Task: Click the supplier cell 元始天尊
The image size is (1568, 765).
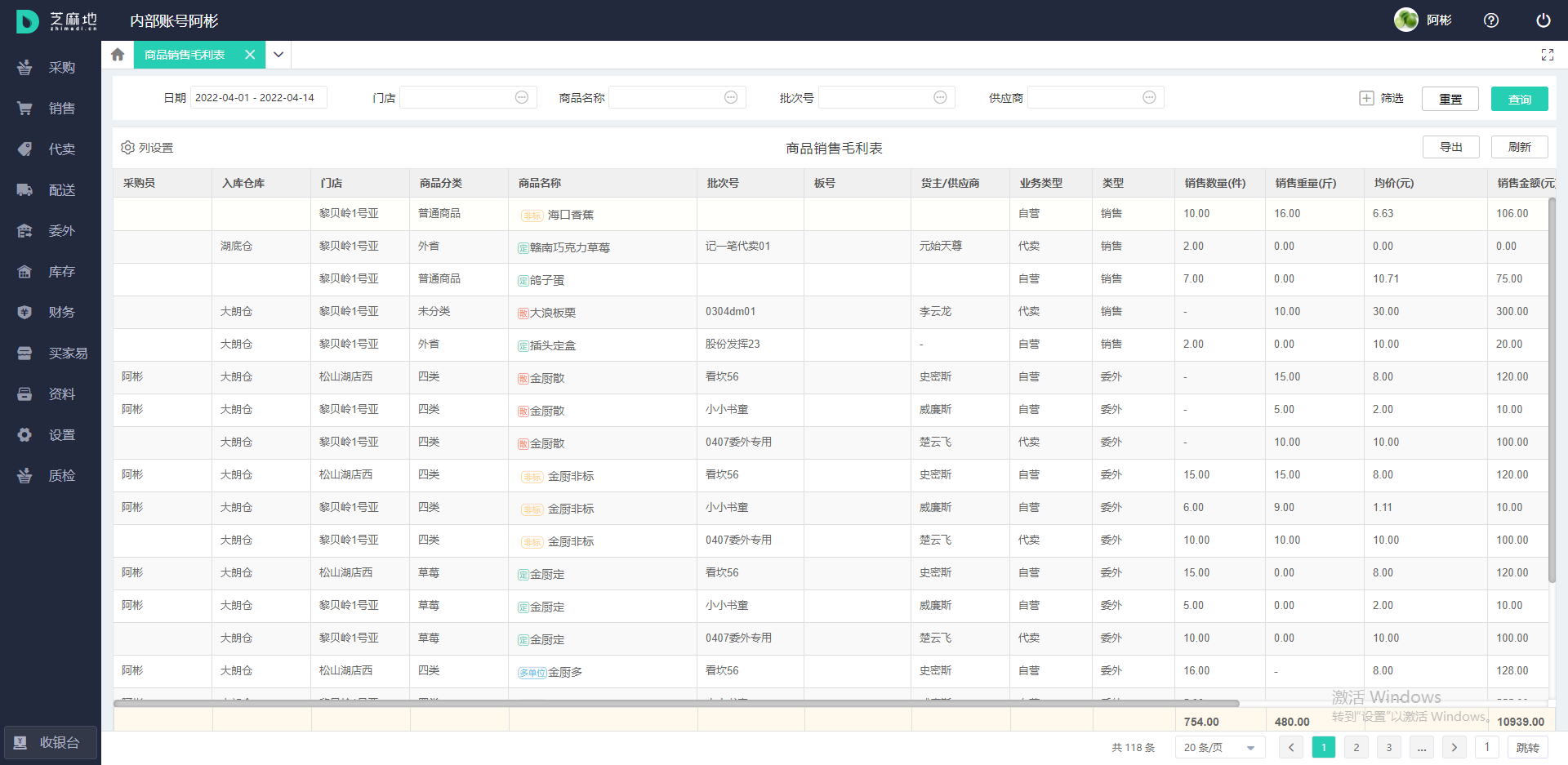Action: point(960,246)
